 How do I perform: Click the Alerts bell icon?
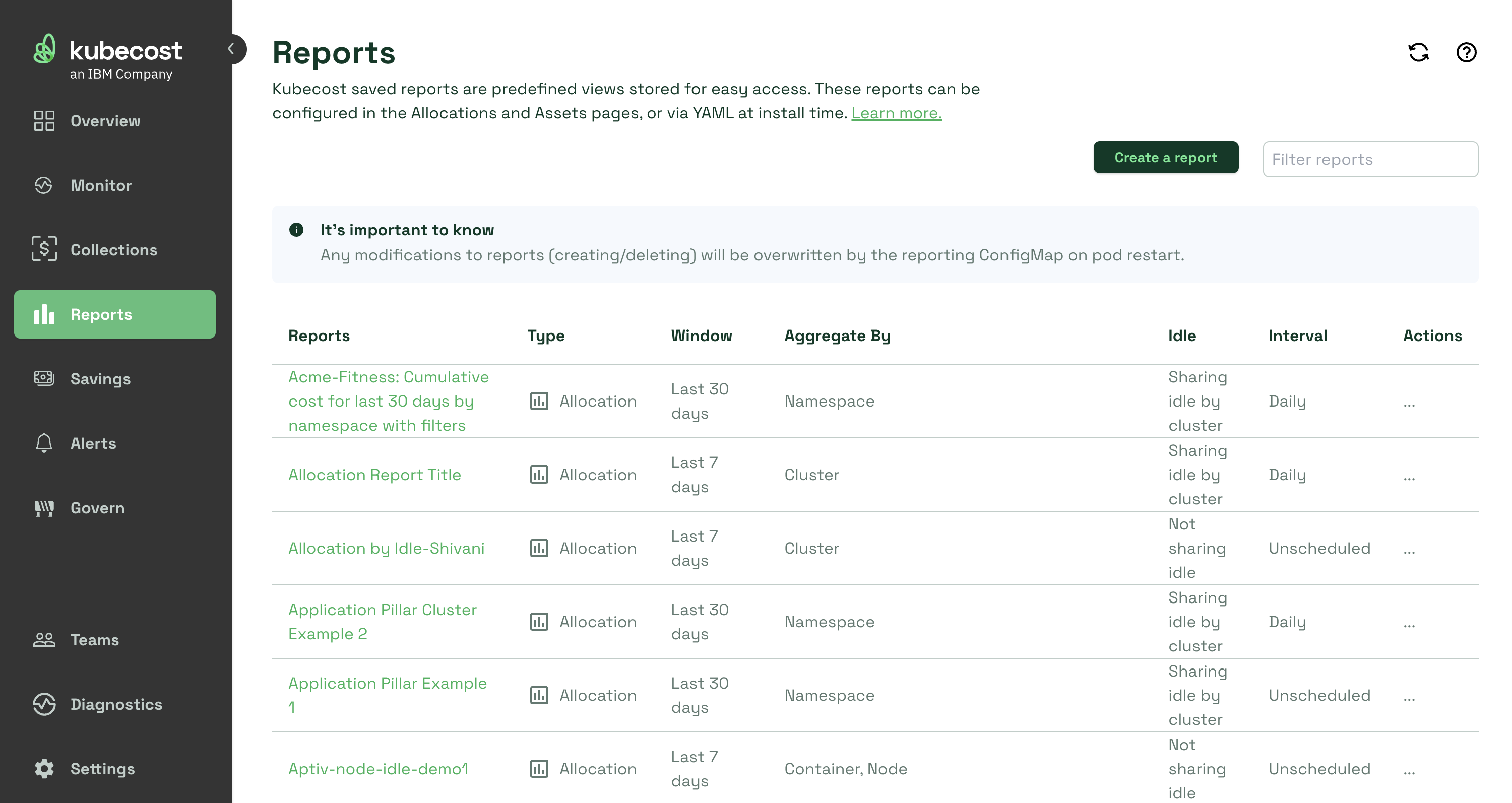point(44,443)
